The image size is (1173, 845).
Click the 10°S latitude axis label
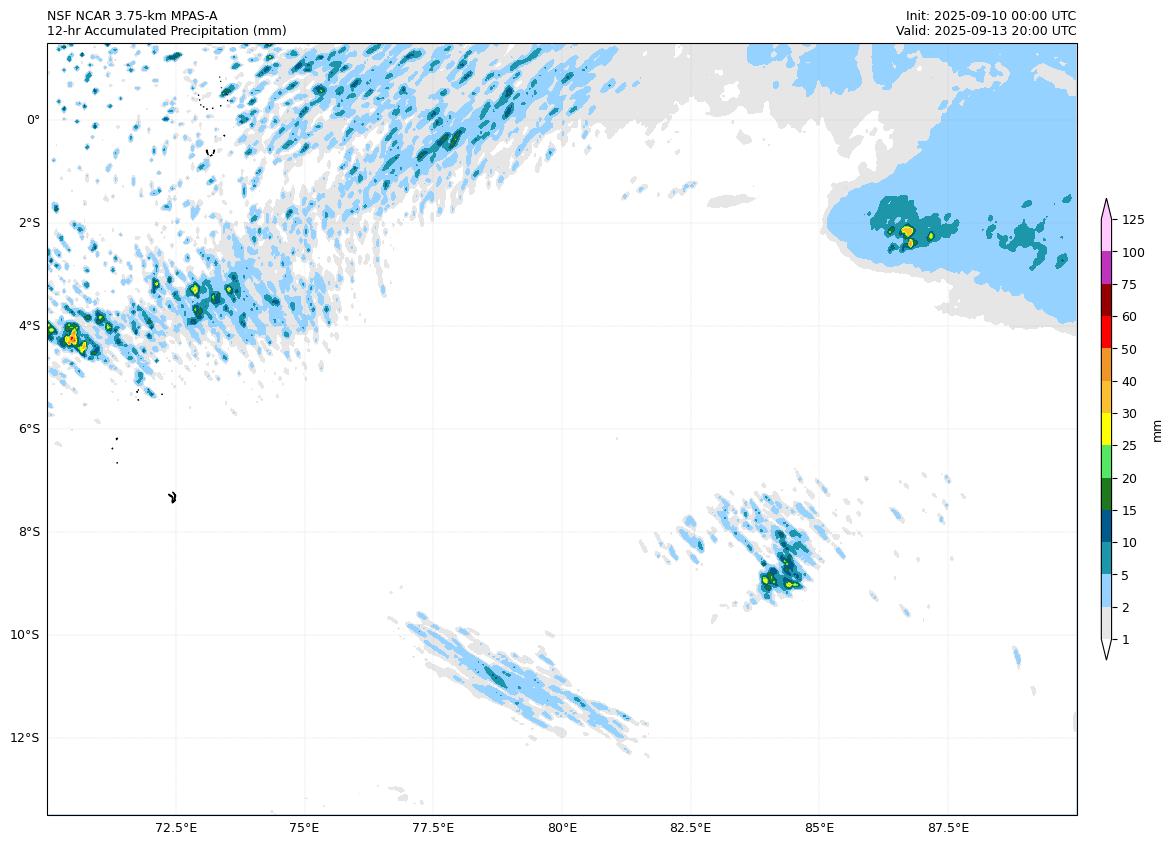pos(25,635)
